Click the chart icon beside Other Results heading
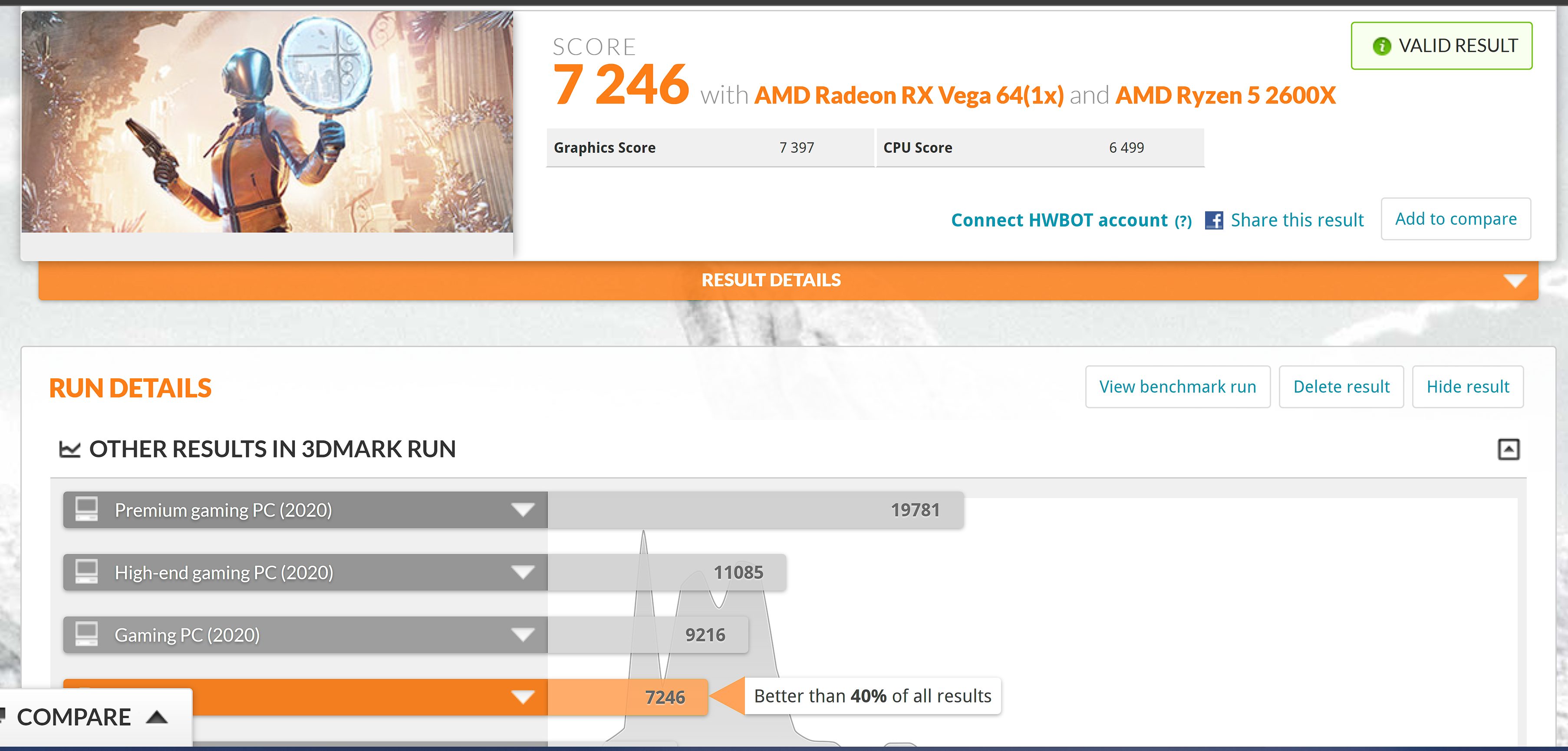The image size is (1568, 751). click(x=69, y=449)
